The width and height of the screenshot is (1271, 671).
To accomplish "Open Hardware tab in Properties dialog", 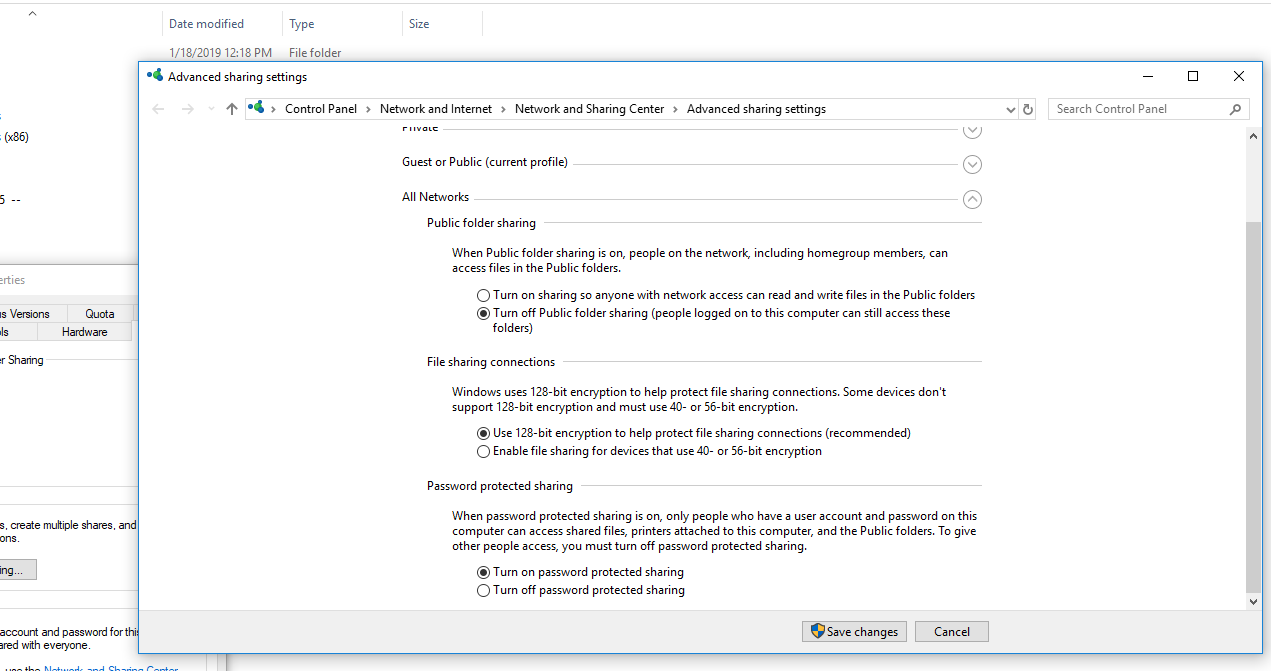I will tap(85, 331).
